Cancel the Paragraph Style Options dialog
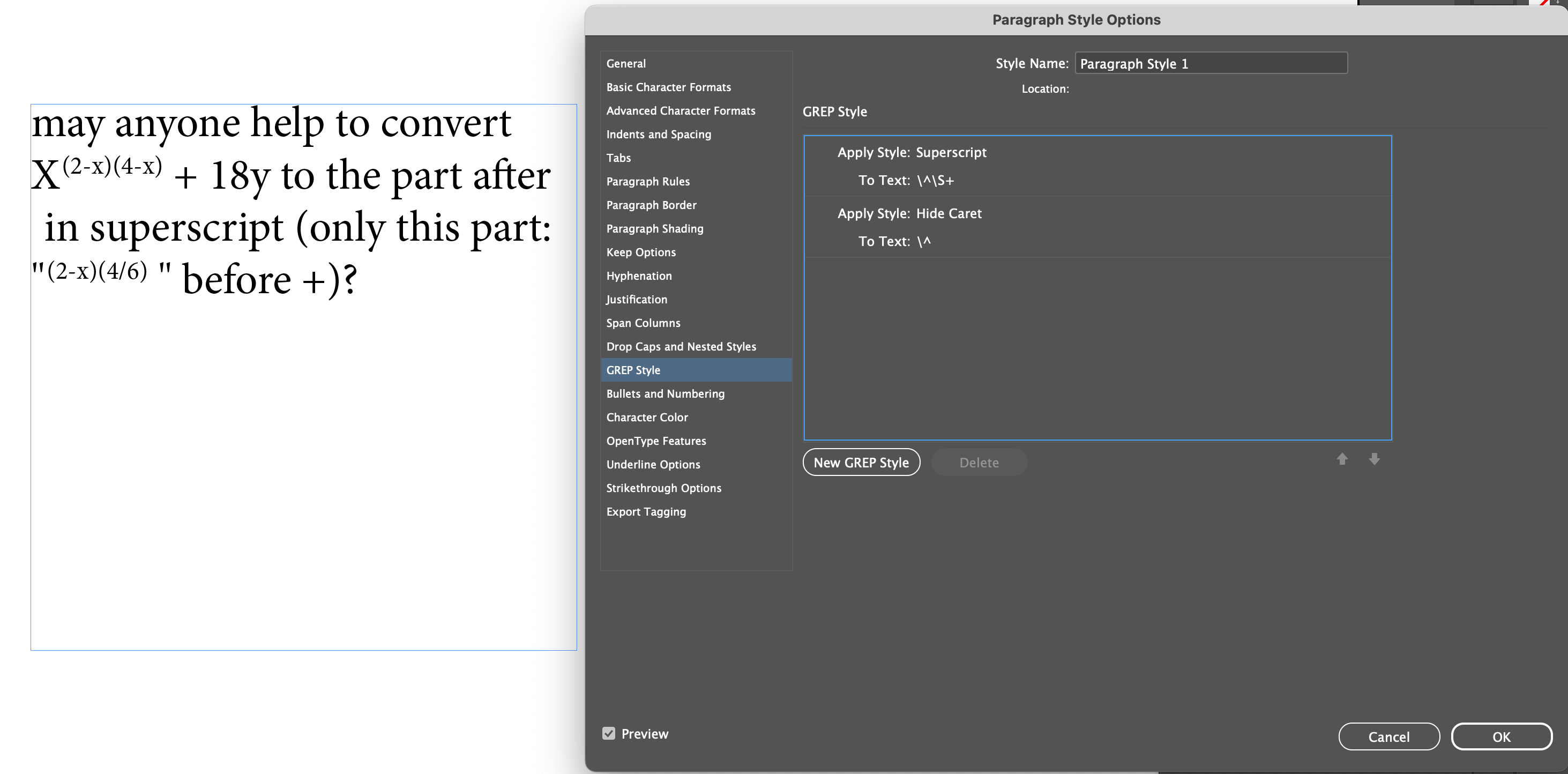 tap(1389, 736)
